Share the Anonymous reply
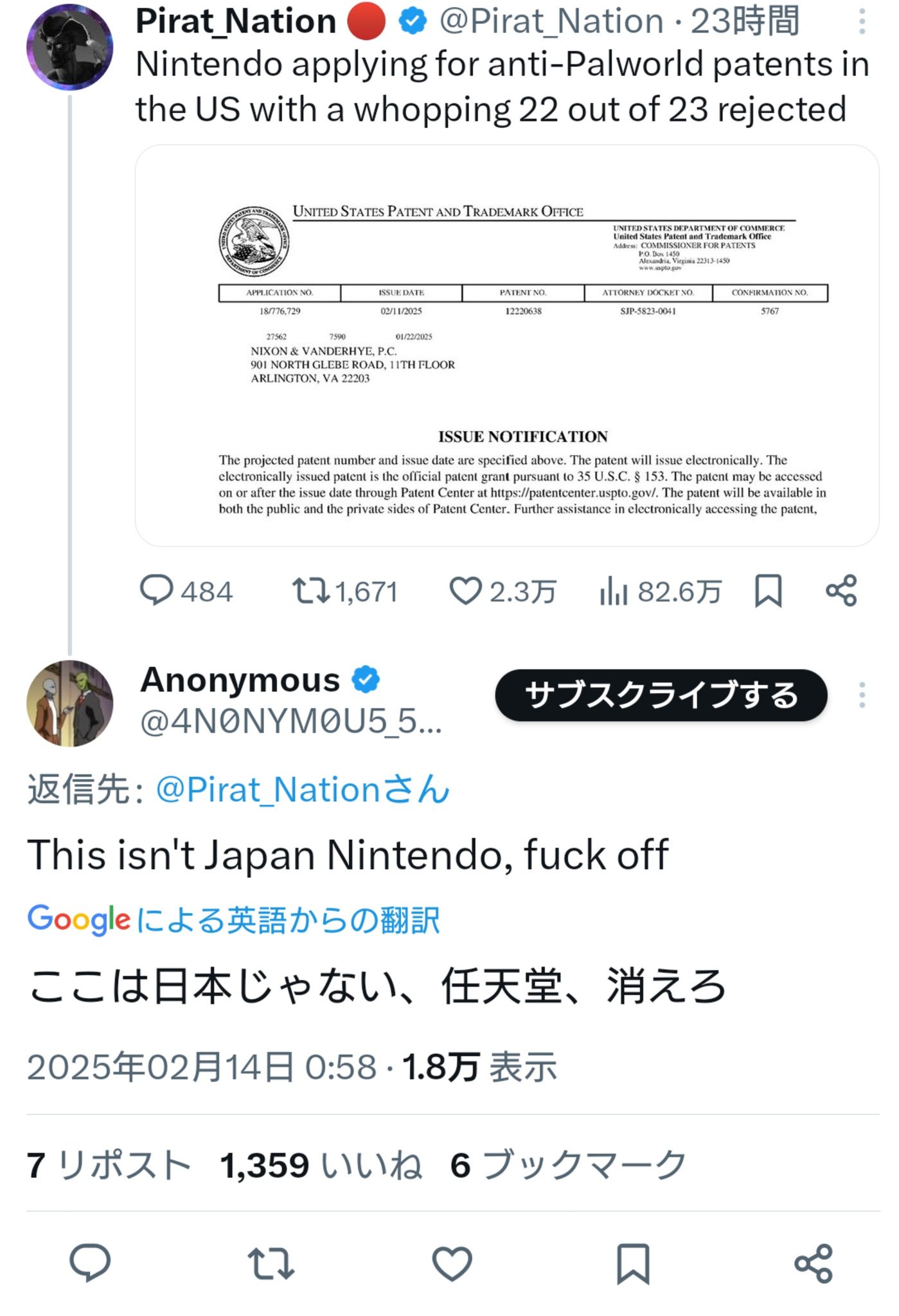899x1316 pixels. 814,1263
